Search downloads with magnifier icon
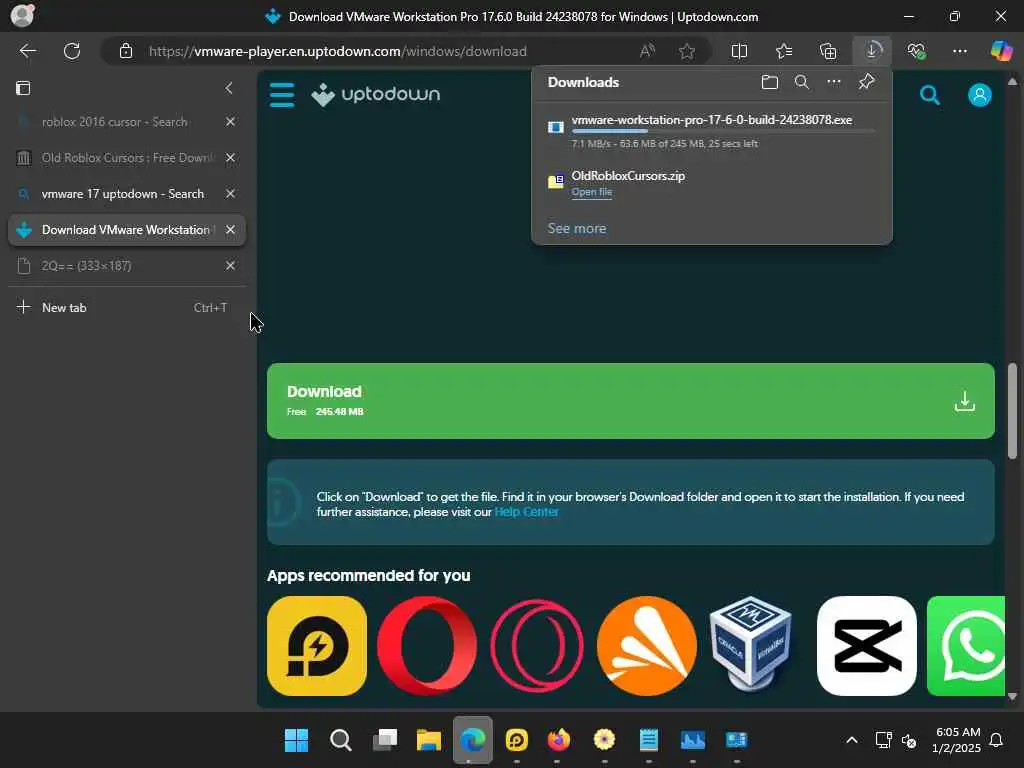 [x=801, y=82]
